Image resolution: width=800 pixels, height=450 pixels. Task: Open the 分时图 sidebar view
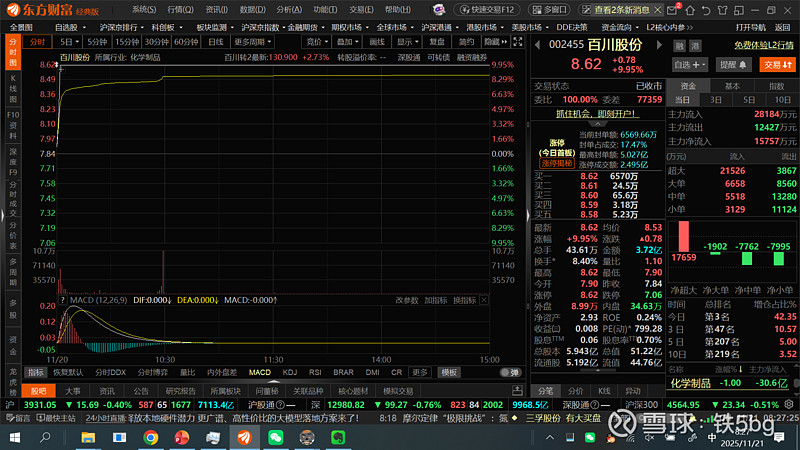pos(13,52)
